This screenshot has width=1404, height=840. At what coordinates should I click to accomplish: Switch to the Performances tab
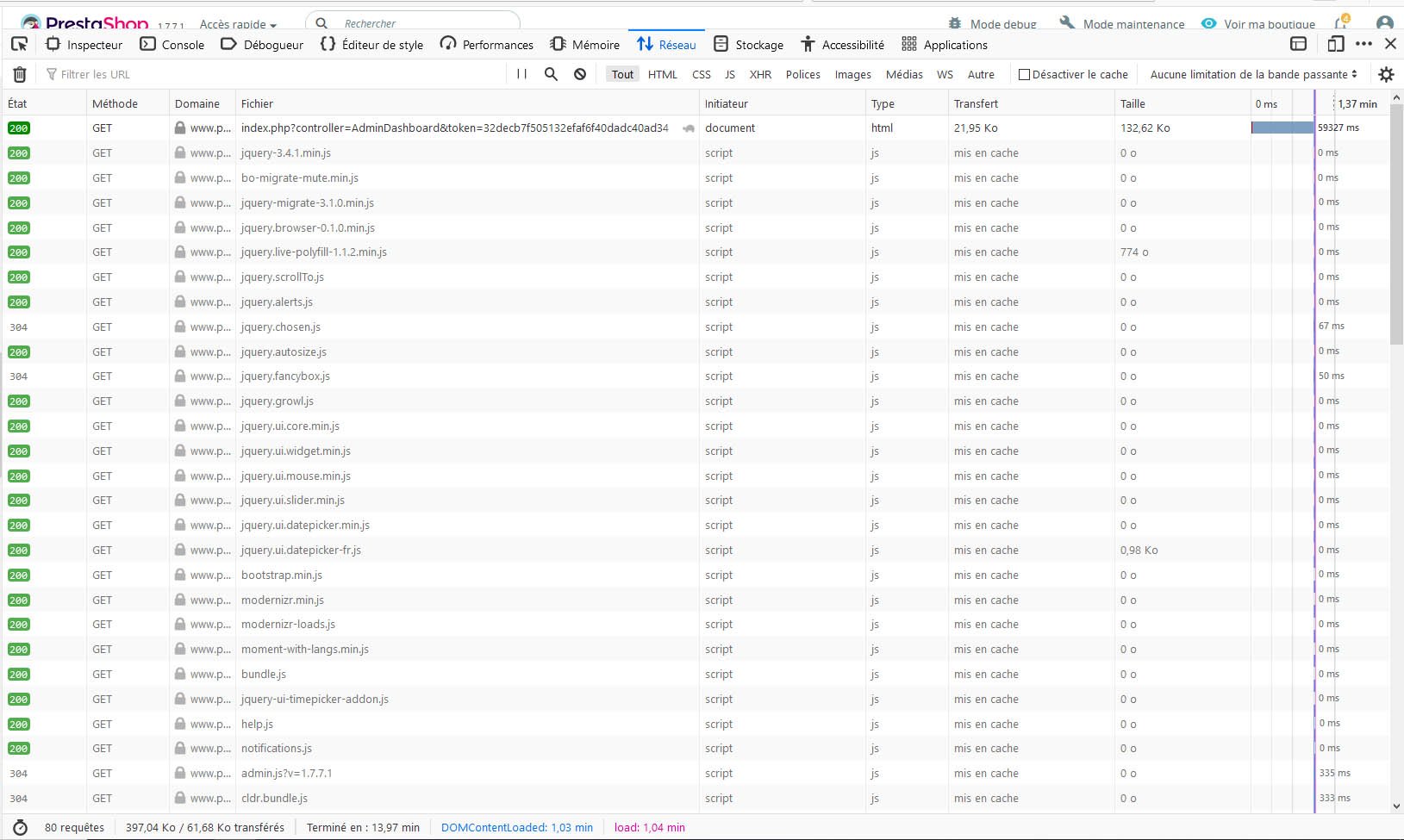point(487,45)
